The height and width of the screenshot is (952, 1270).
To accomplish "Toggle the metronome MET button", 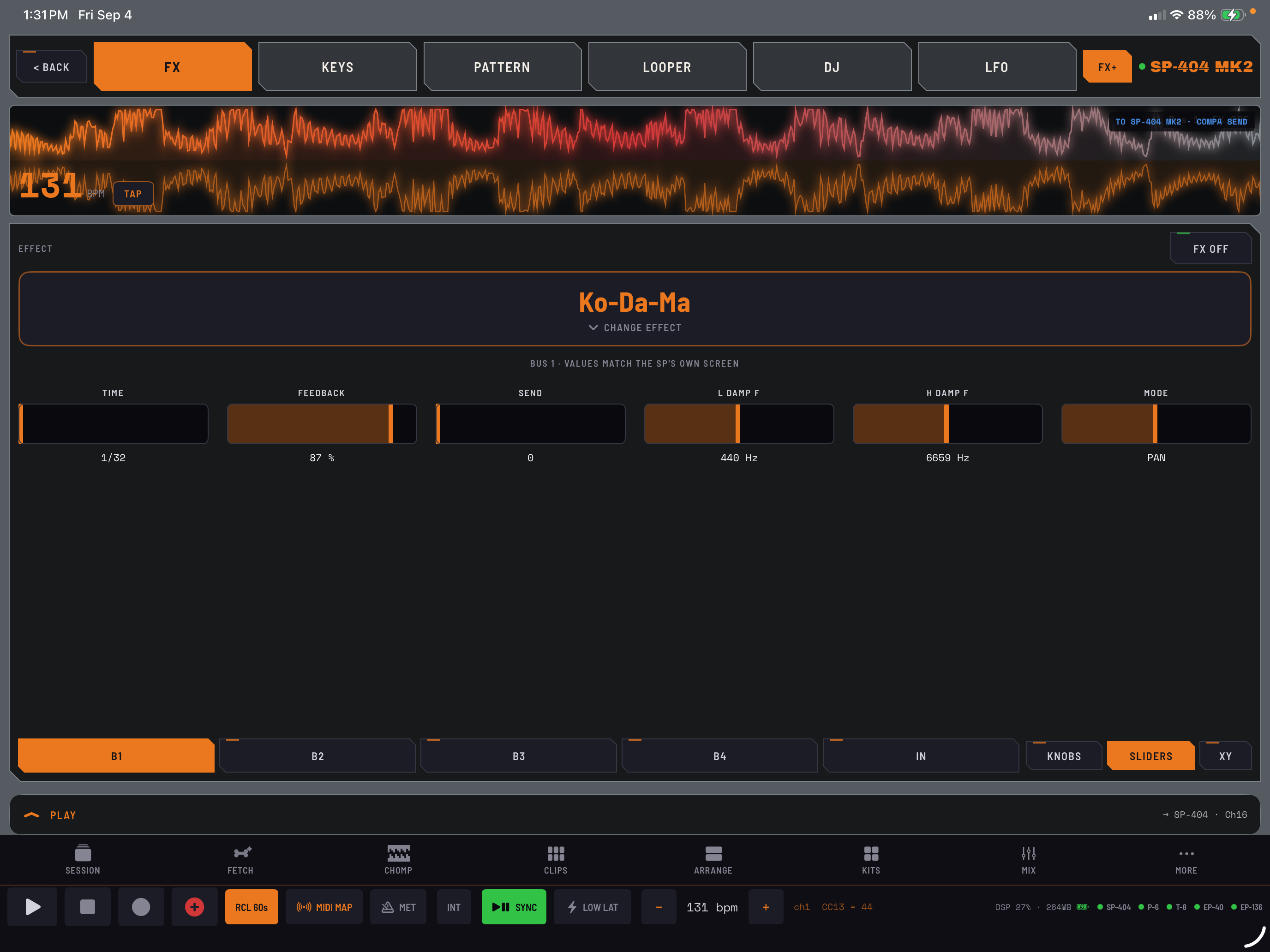I will (x=398, y=907).
